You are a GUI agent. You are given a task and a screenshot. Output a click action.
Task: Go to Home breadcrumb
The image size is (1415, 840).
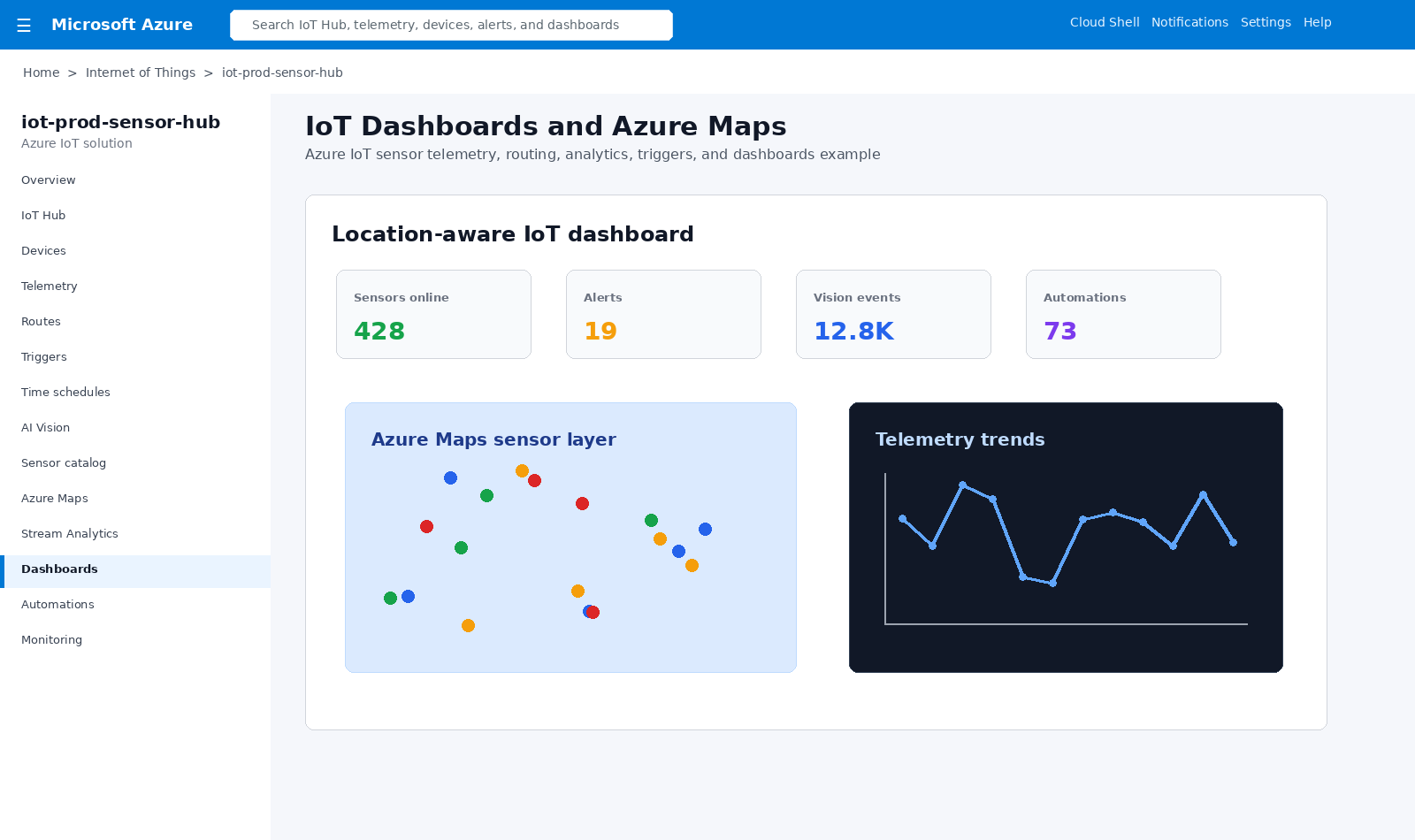tap(42, 73)
